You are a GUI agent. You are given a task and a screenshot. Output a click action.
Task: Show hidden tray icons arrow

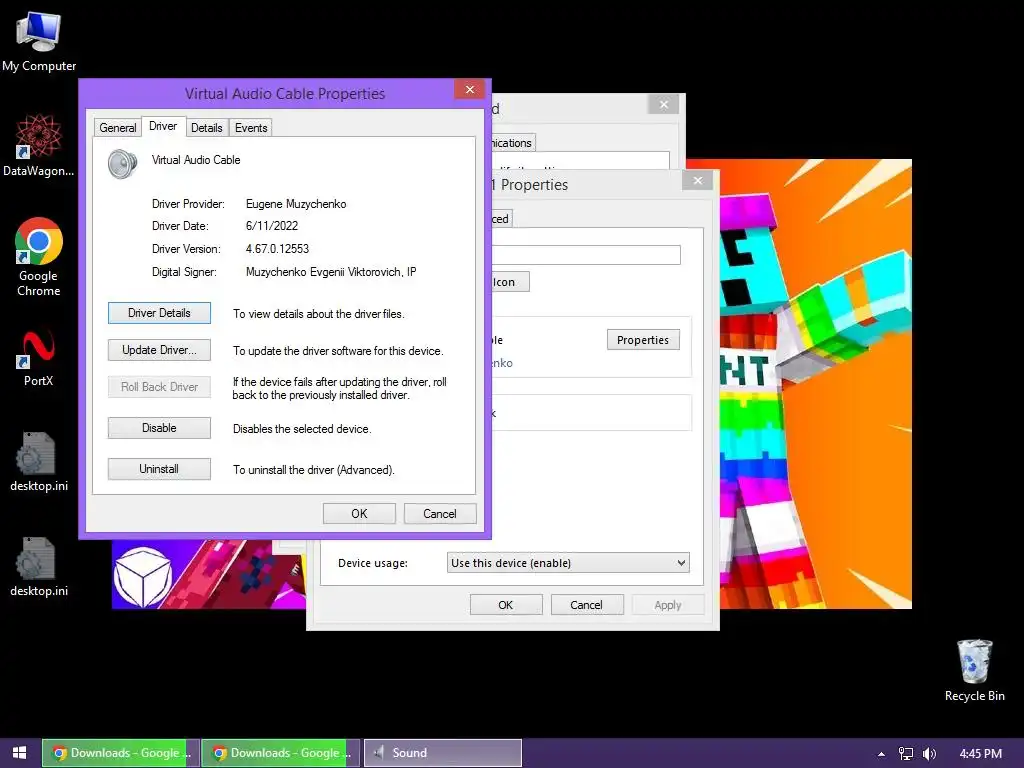(881, 754)
